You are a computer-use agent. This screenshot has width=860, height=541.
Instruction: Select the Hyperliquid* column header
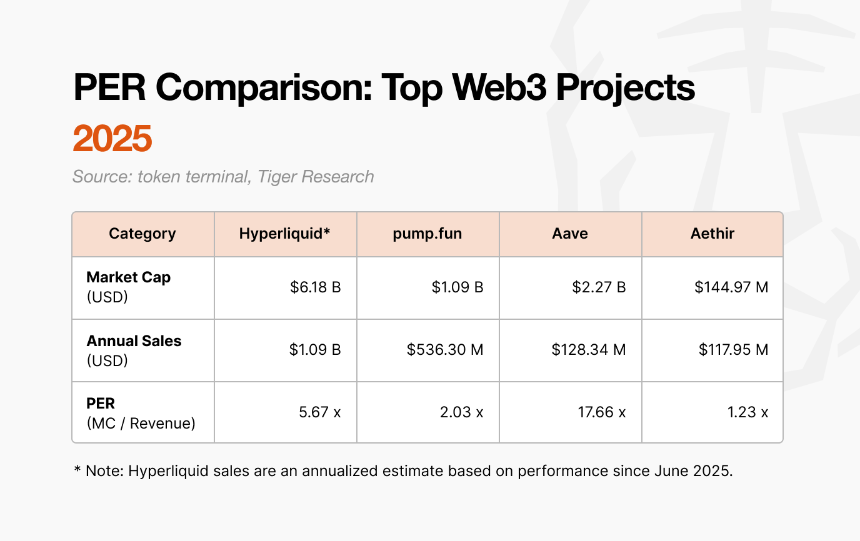tap(285, 234)
